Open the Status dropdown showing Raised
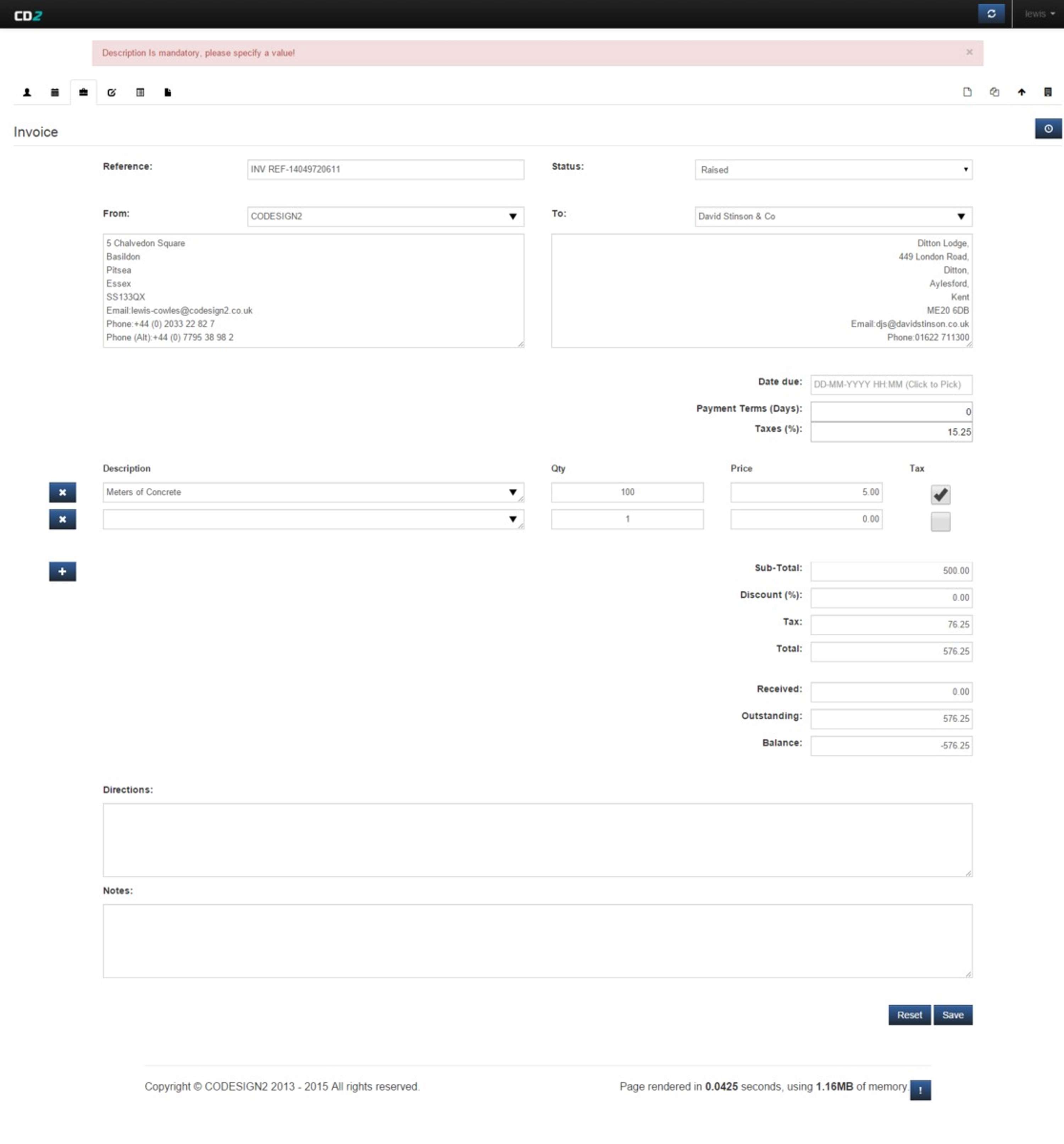 click(x=833, y=170)
